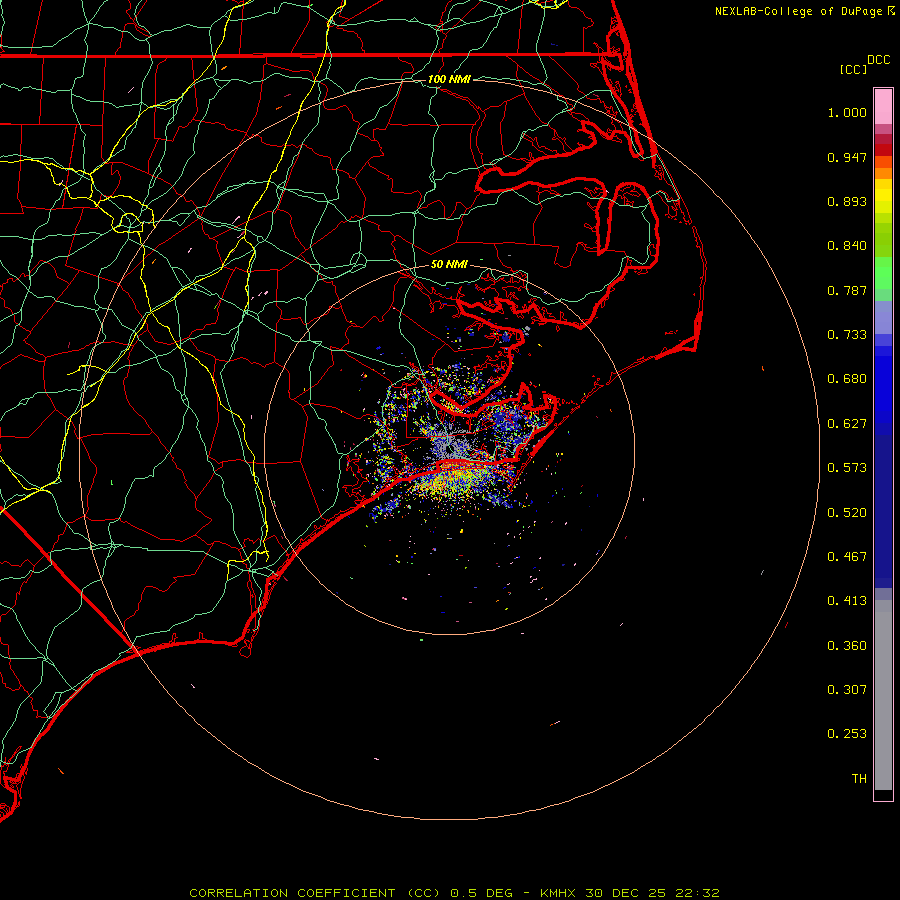Click the 0.840 value on the color scale
Screen dimensions: 900x900
tap(847, 246)
